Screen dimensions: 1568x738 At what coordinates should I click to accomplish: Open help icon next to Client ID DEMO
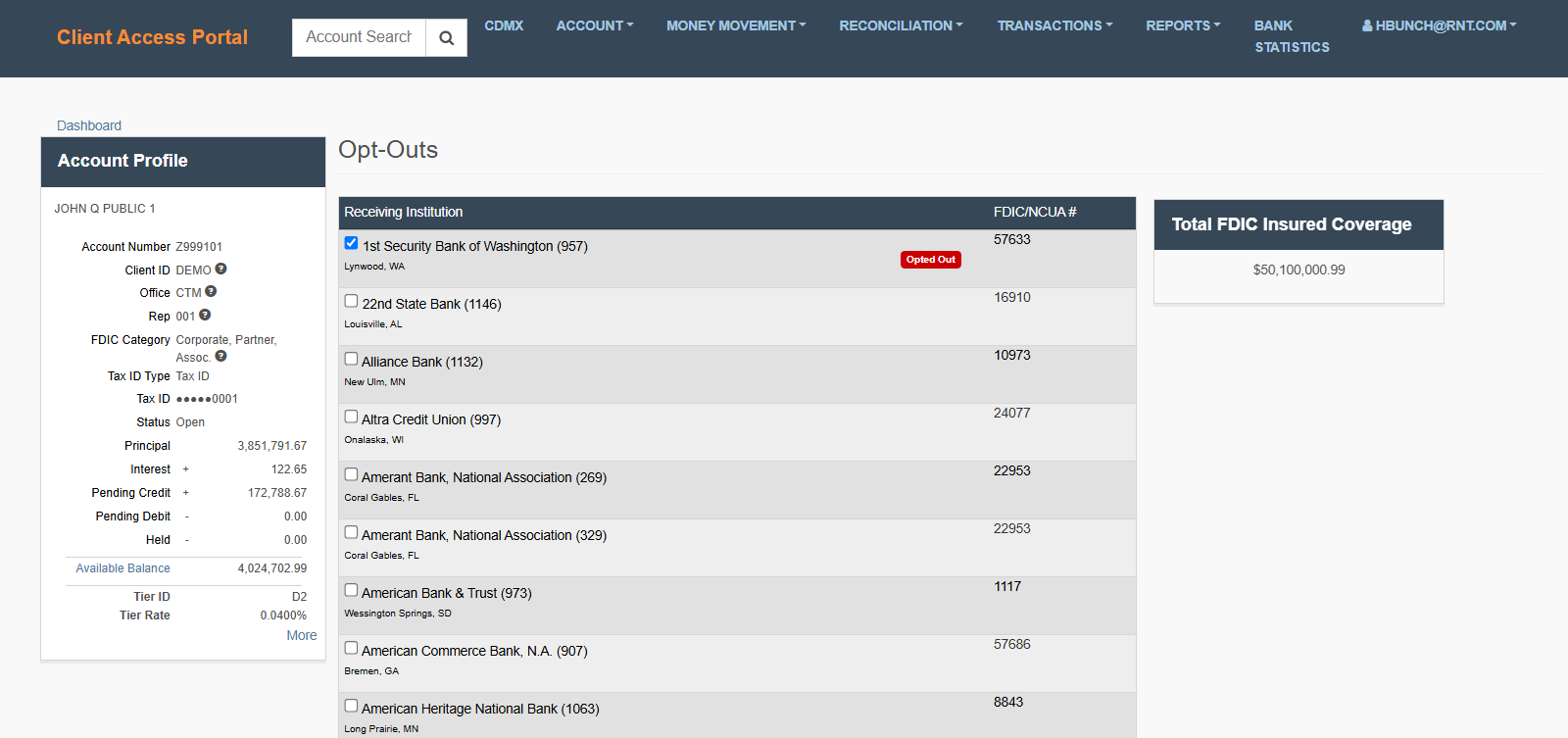coord(220,269)
